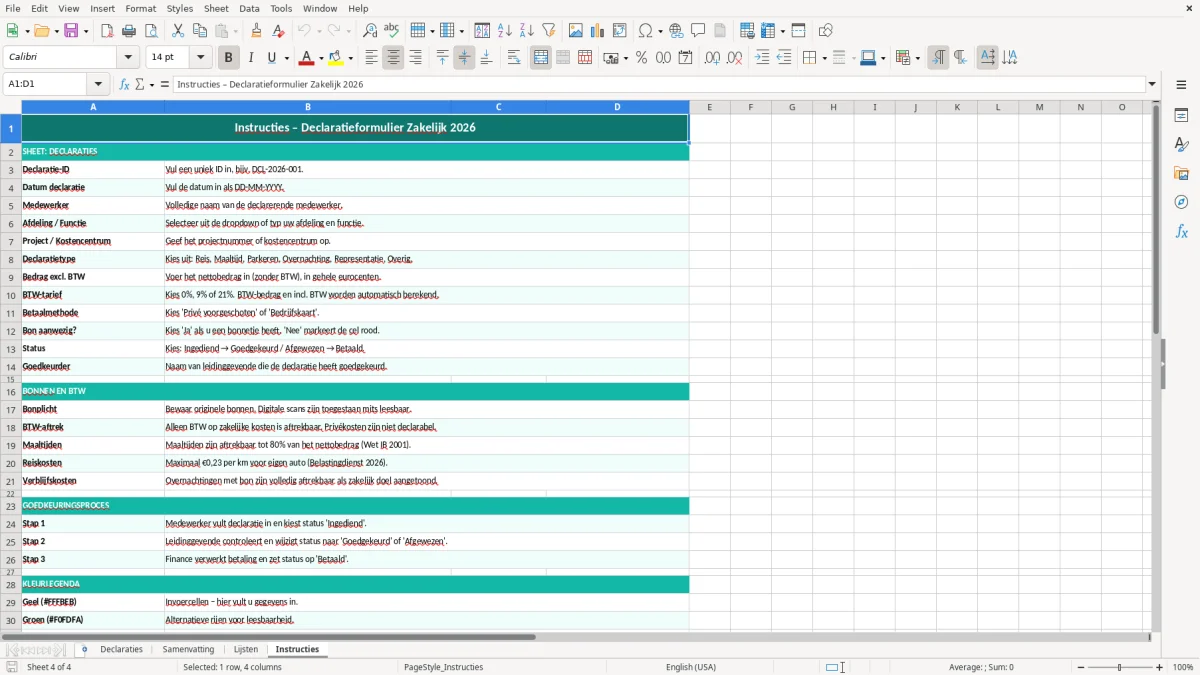Increase indent of cell
The image size is (1200, 675).
762,58
